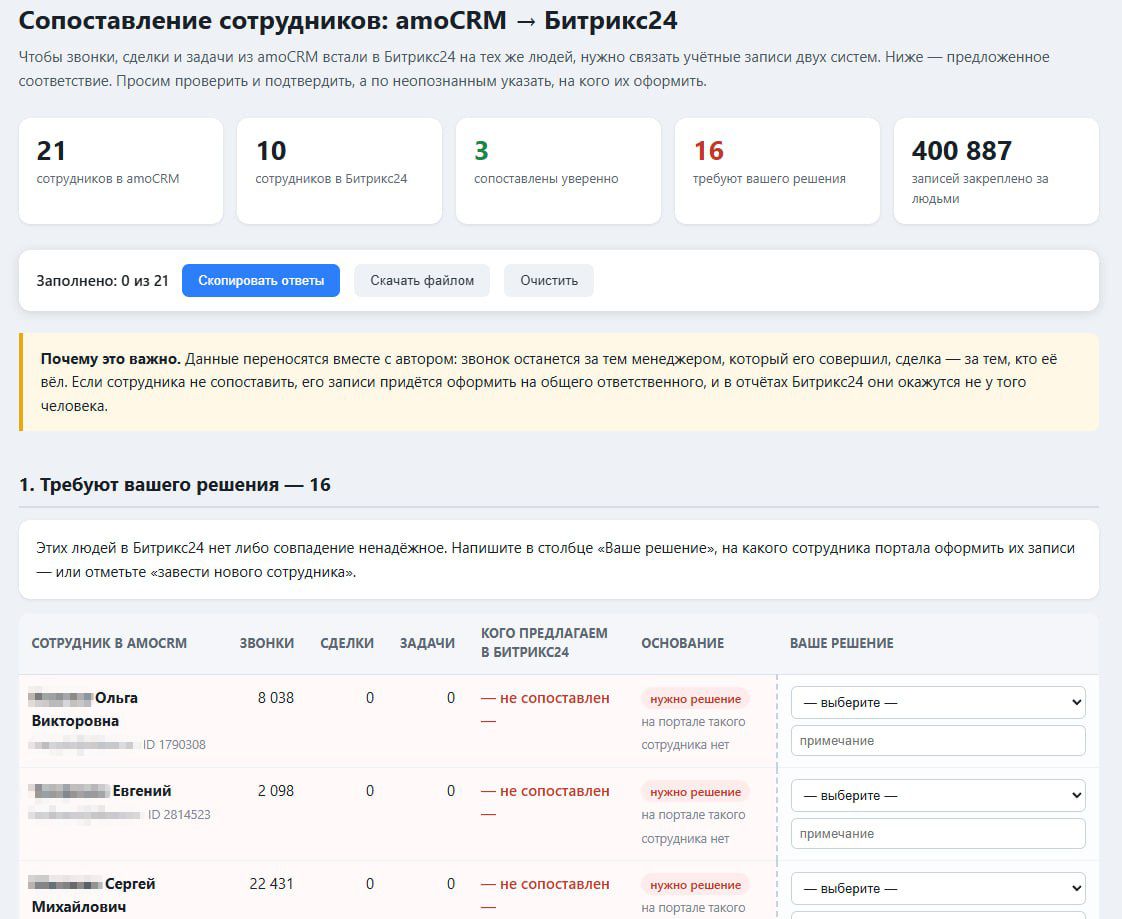Click the employee name Ольга Викторовна
Image resolution: width=1122 pixels, height=919 pixels.
84,709
